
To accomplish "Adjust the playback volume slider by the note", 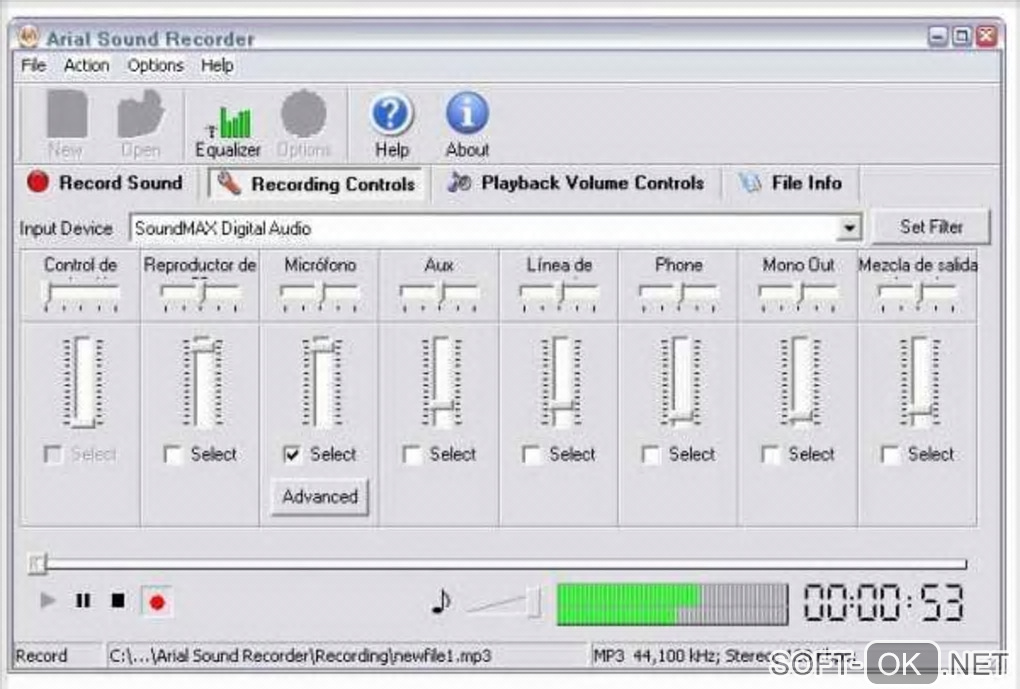I will (x=505, y=602).
